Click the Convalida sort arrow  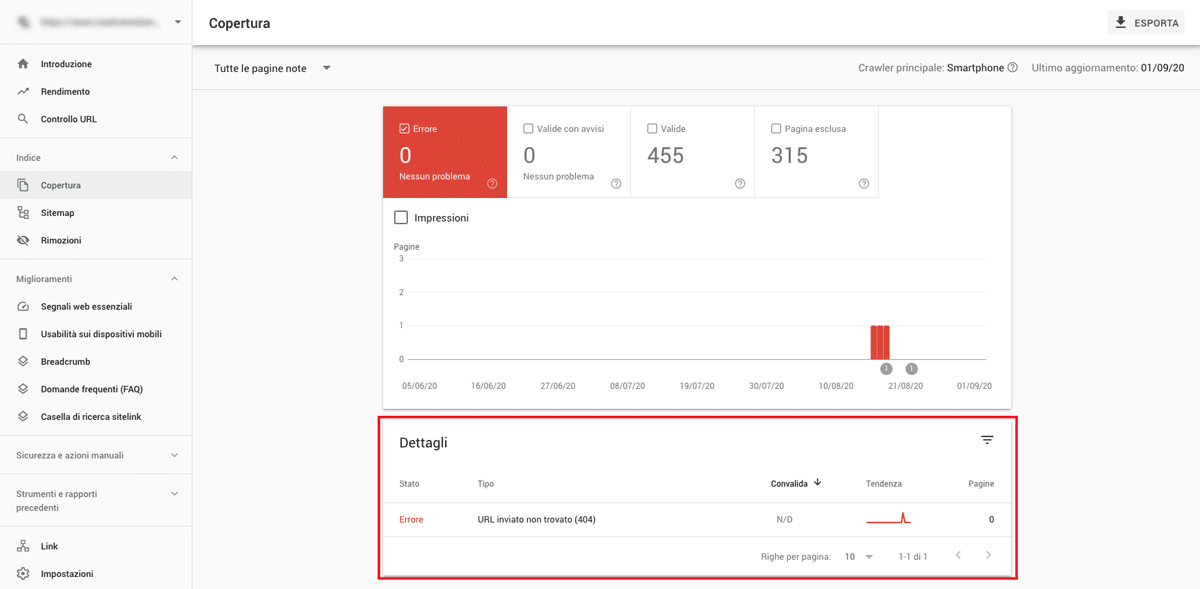pyautogui.click(x=818, y=482)
